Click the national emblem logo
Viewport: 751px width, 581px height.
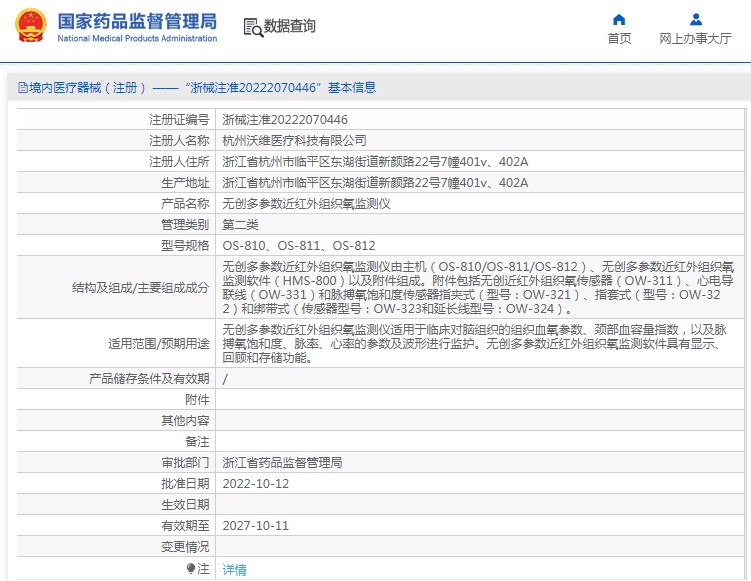(31, 26)
